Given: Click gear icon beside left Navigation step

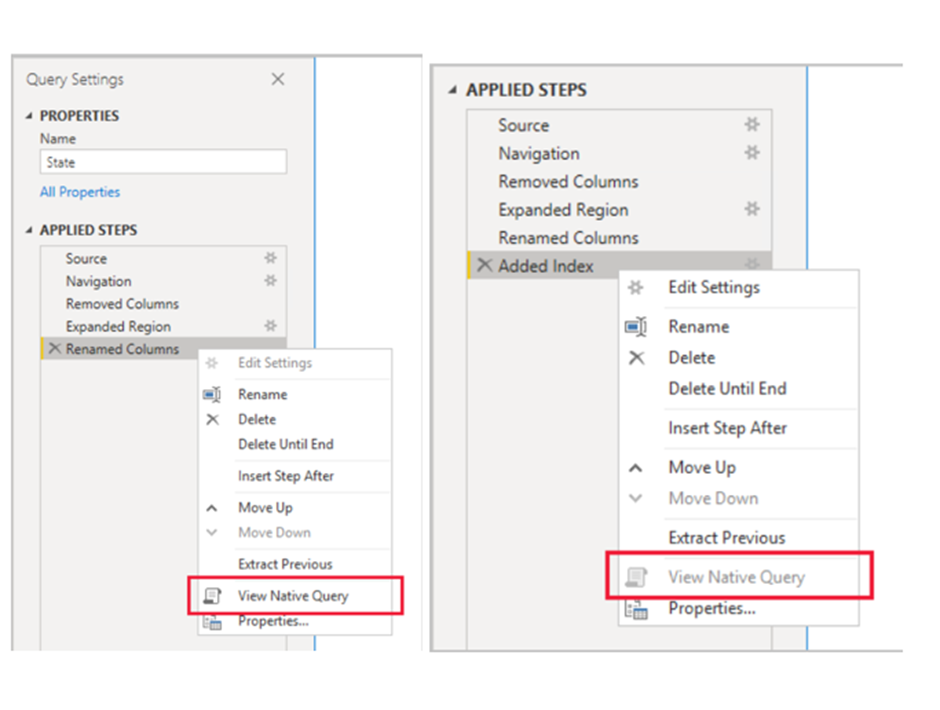Looking at the screenshot, I should tap(270, 281).
